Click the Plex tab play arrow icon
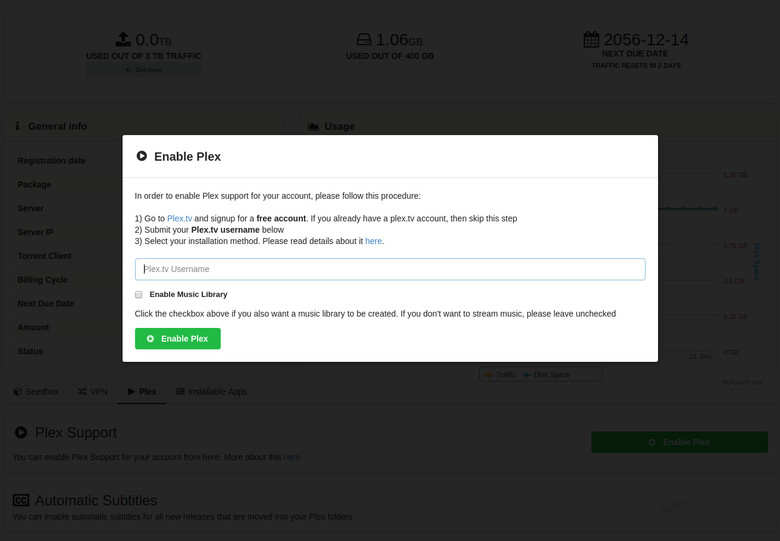This screenshot has width=780, height=541. coord(131,392)
